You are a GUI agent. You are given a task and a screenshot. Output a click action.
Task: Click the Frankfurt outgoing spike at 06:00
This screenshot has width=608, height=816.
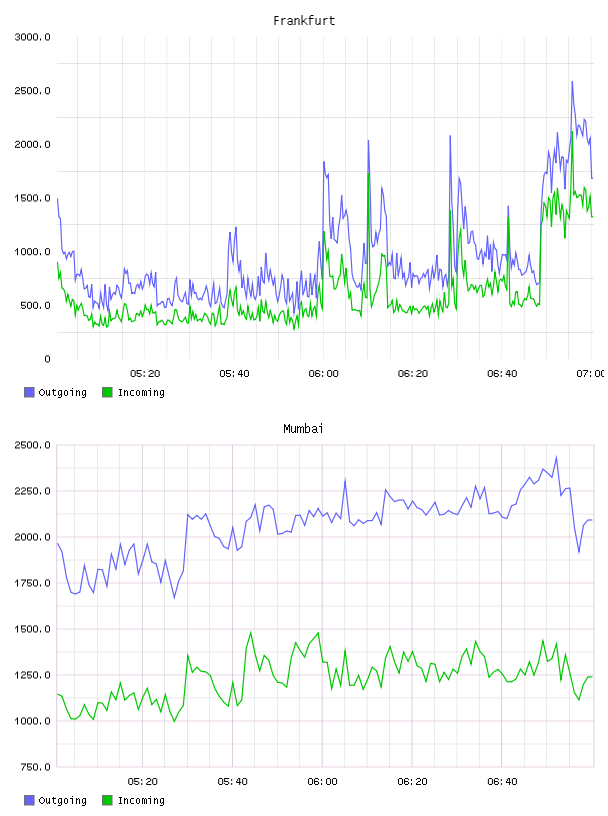pyautogui.click(x=324, y=162)
